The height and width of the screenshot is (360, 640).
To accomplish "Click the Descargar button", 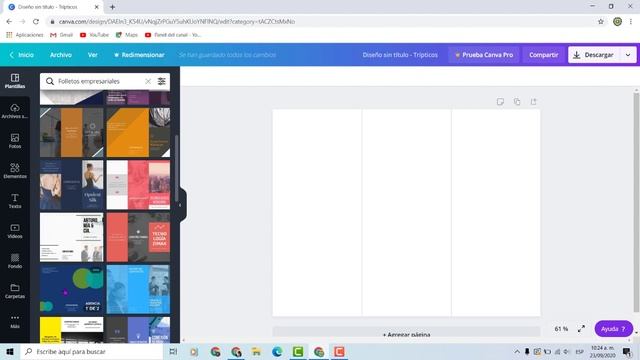I will point(594,55).
